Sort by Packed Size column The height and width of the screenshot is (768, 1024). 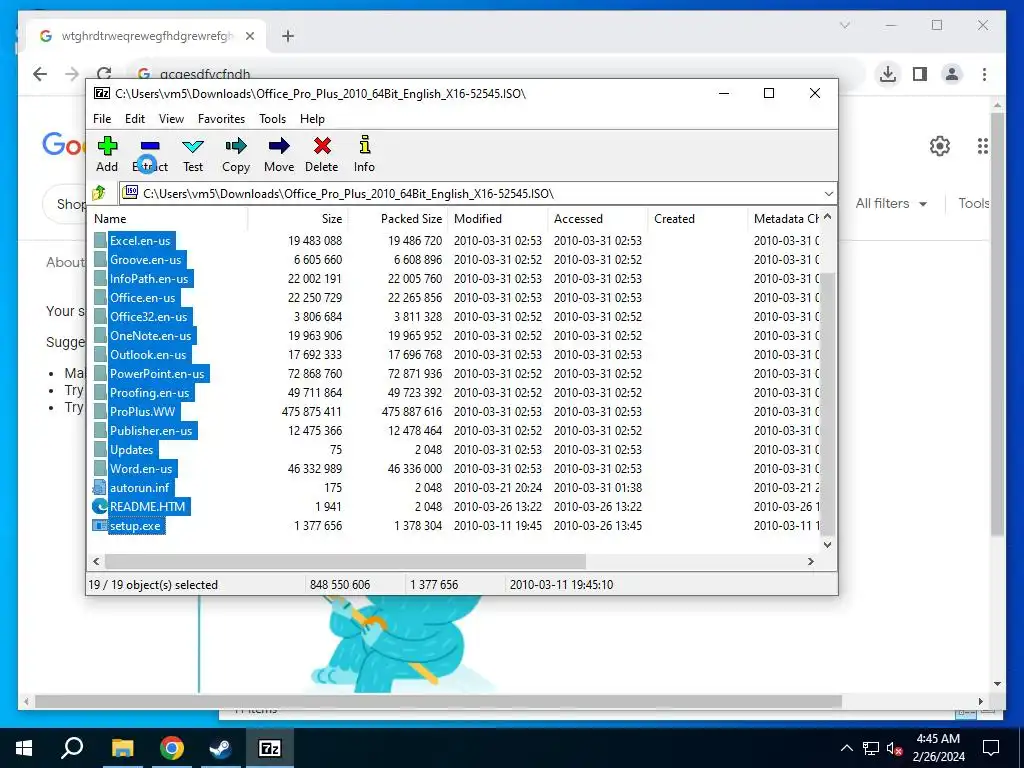click(397, 219)
